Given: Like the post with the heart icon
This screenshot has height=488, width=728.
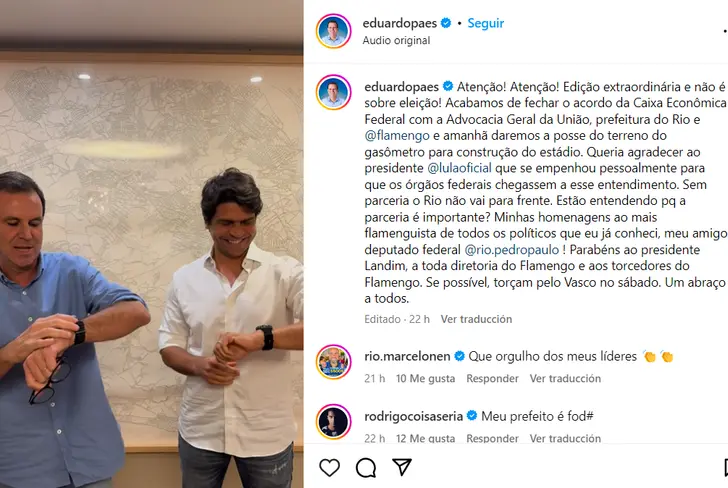Looking at the screenshot, I should coord(329,467).
